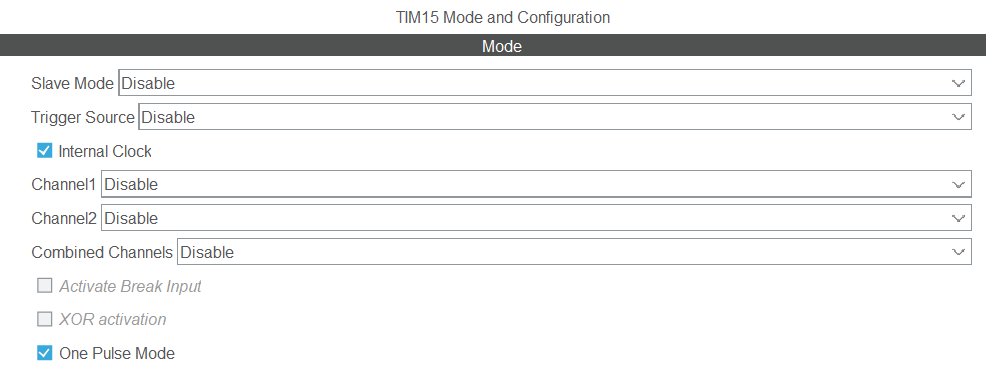Click the TIM15 Mode and Configuration title
This screenshot has height=371, width=986.
(x=502, y=17)
